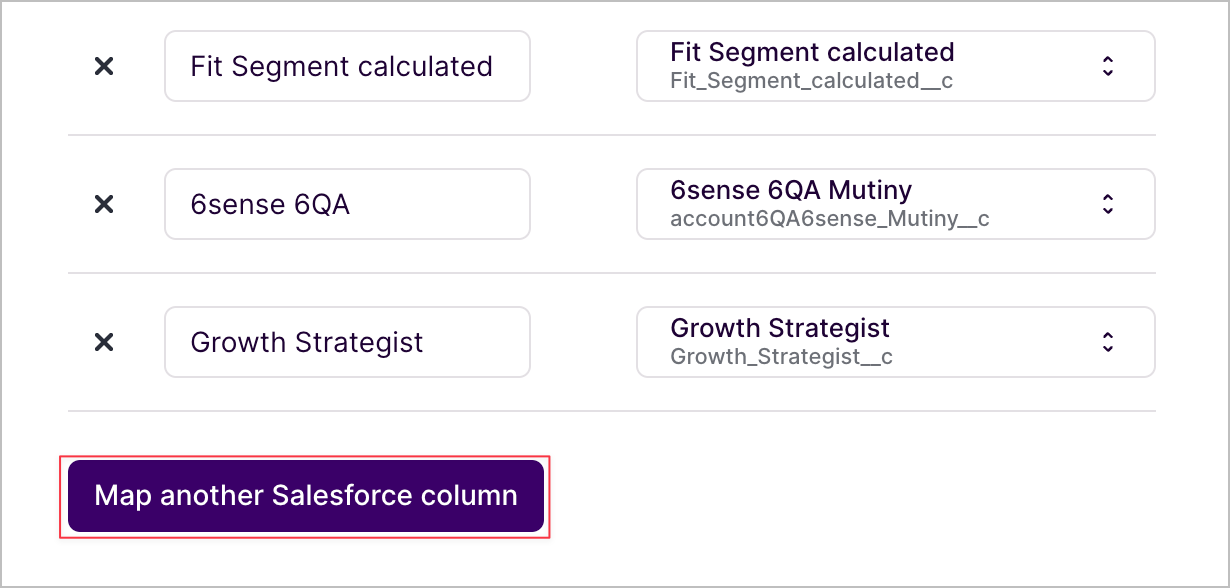Click the bold 6sense 6QA Mutiny label

[791, 190]
